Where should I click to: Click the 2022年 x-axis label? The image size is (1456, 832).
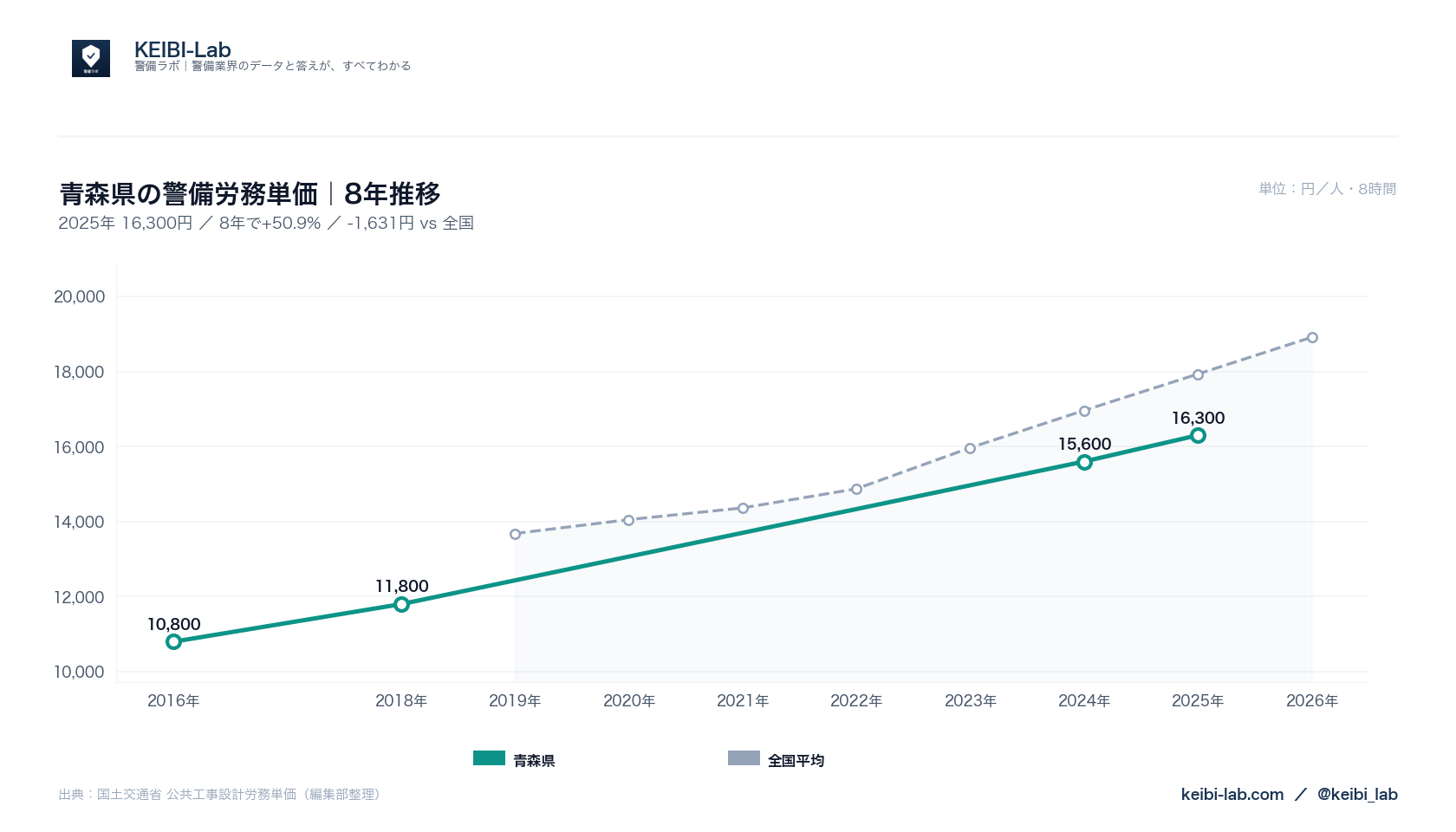coord(856,700)
